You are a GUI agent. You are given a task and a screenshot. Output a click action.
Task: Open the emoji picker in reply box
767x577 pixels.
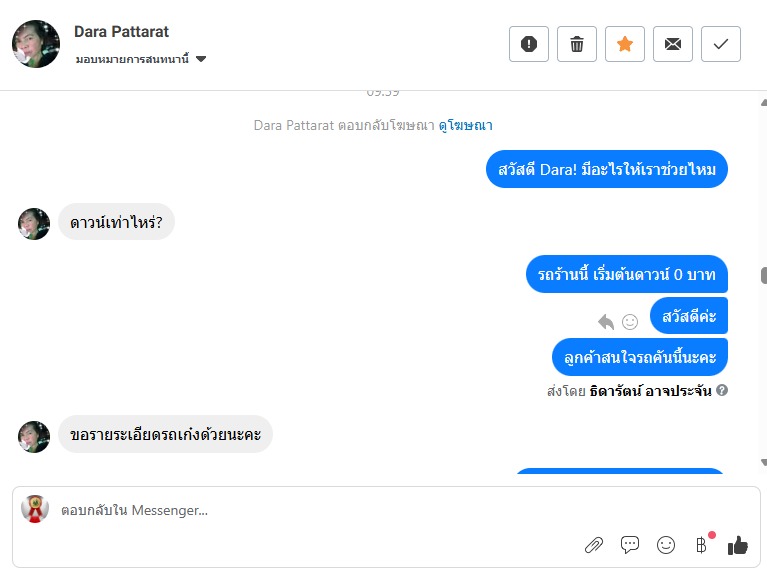coord(666,545)
